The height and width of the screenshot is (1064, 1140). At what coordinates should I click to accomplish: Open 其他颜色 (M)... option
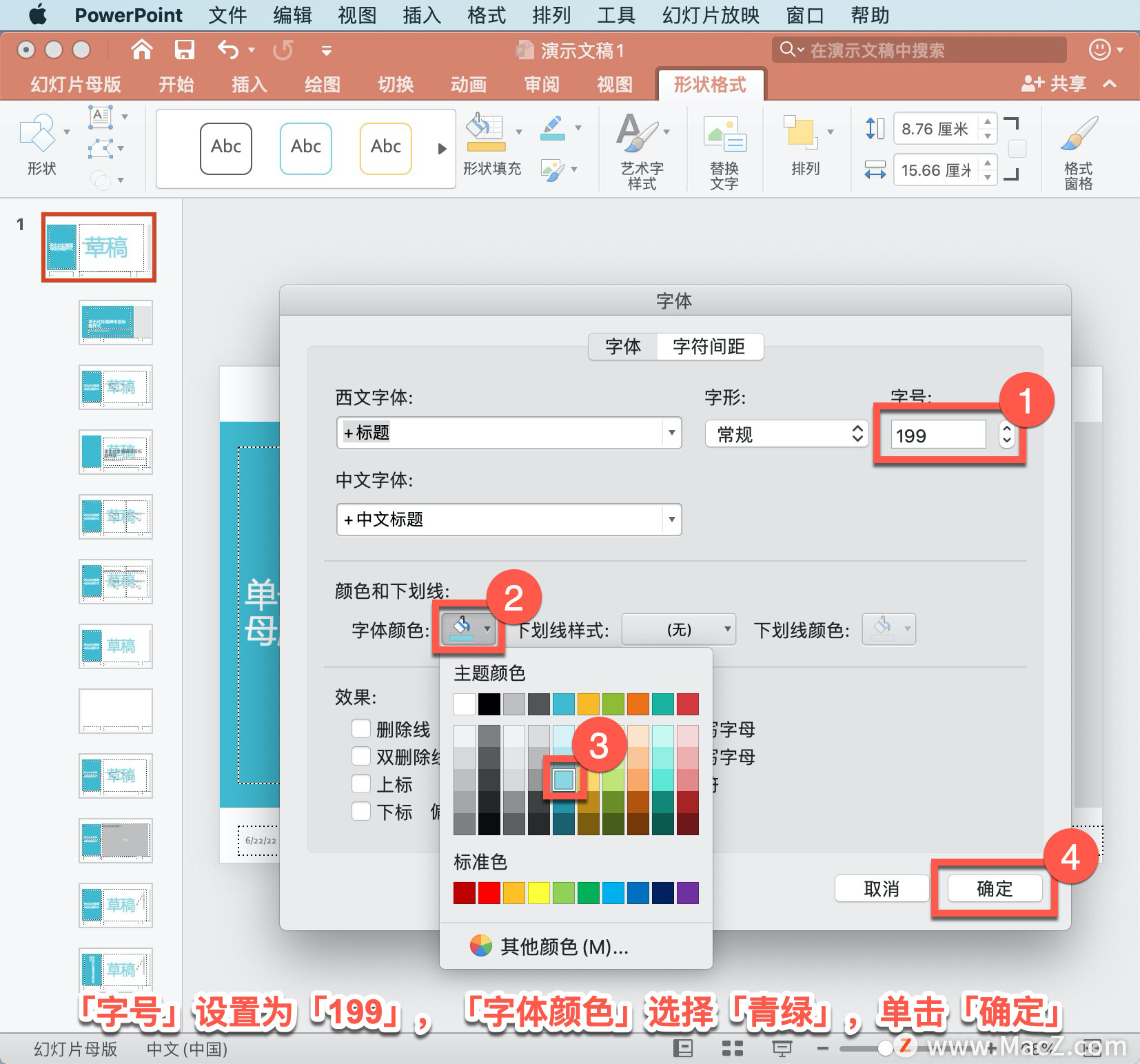564,946
